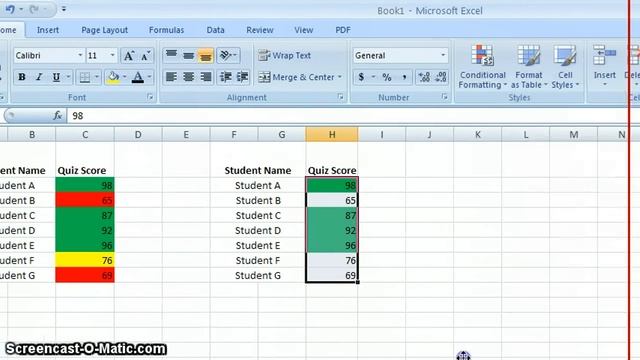Open Font dialog launcher

150,97
